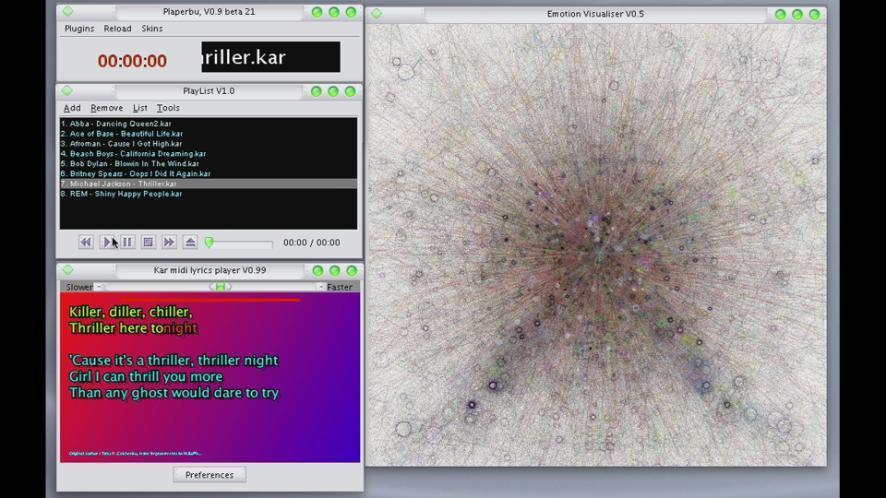Image resolution: width=886 pixels, height=498 pixels.
Task: Click the green seek slider knob
Action: point(209,242)
